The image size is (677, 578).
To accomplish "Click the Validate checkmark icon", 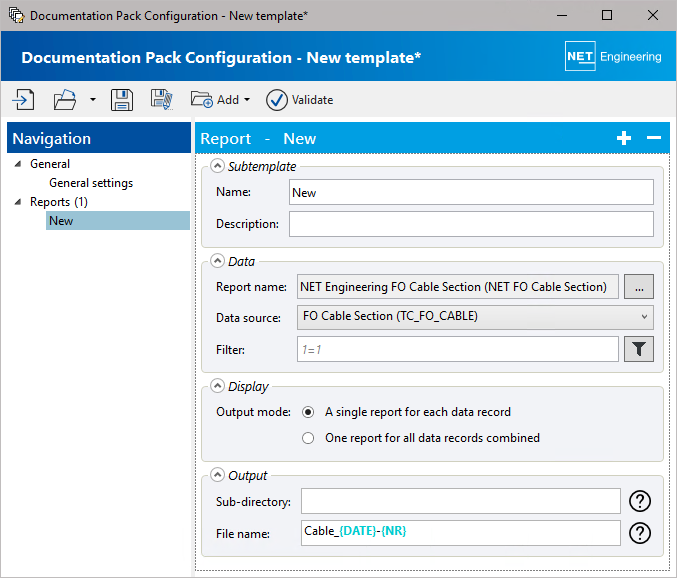I will (277, 100).
